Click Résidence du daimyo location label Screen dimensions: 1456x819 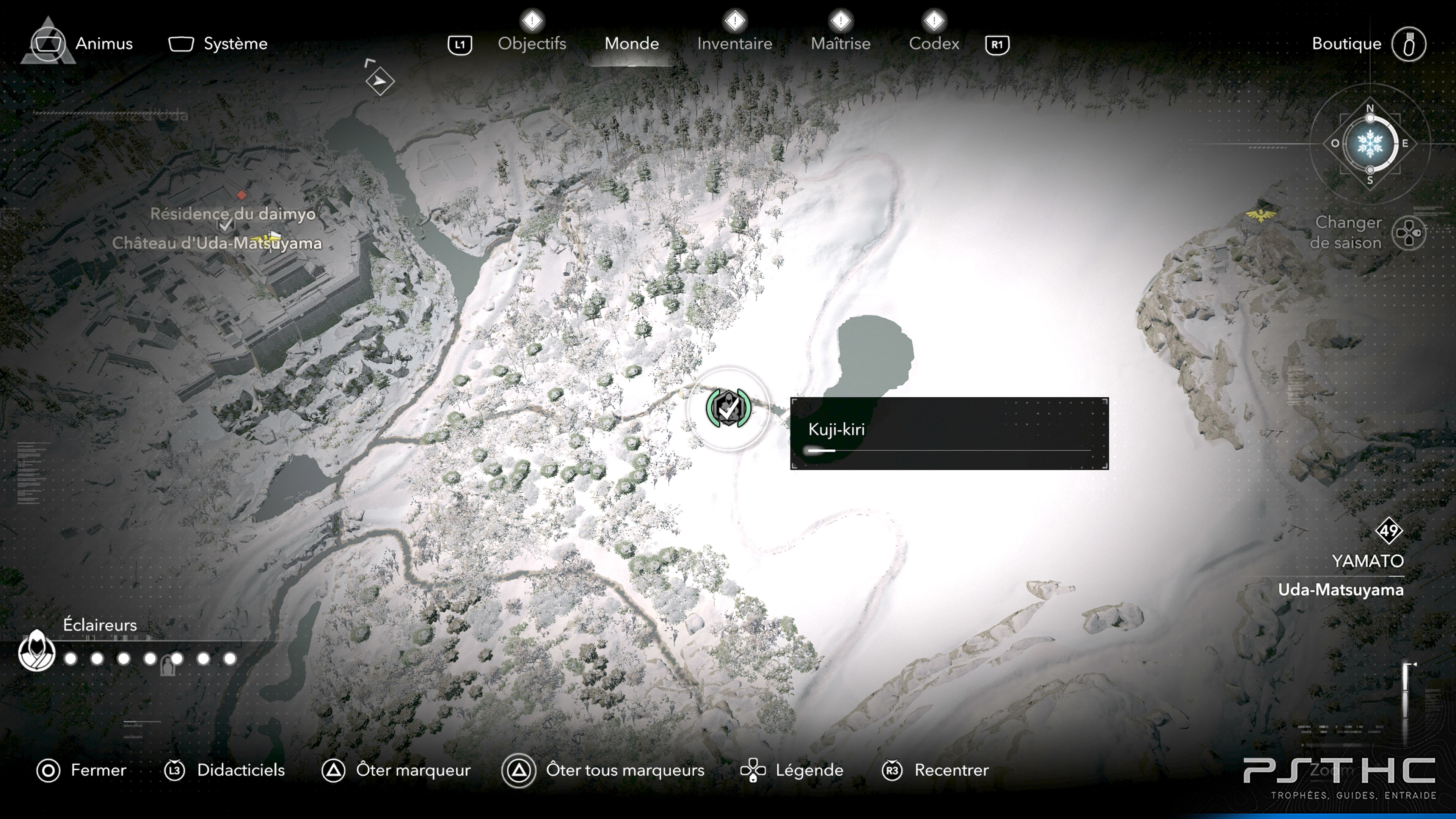tap(233, 214)
